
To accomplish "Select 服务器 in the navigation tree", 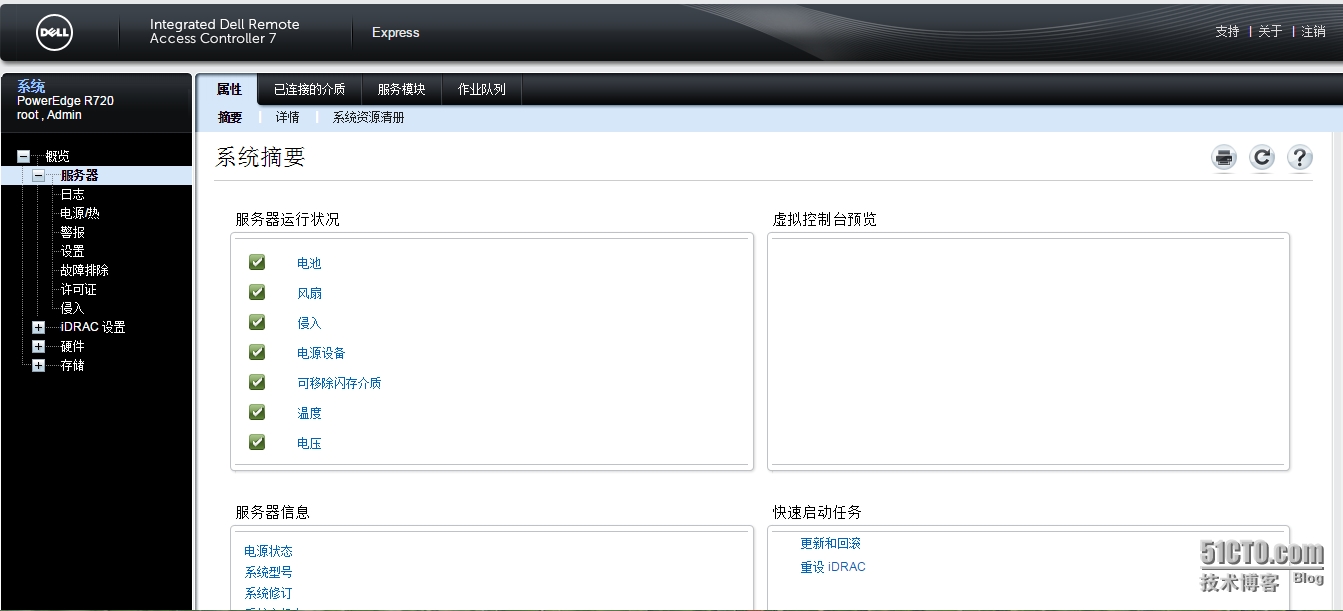I will click(x=79, y=175).
